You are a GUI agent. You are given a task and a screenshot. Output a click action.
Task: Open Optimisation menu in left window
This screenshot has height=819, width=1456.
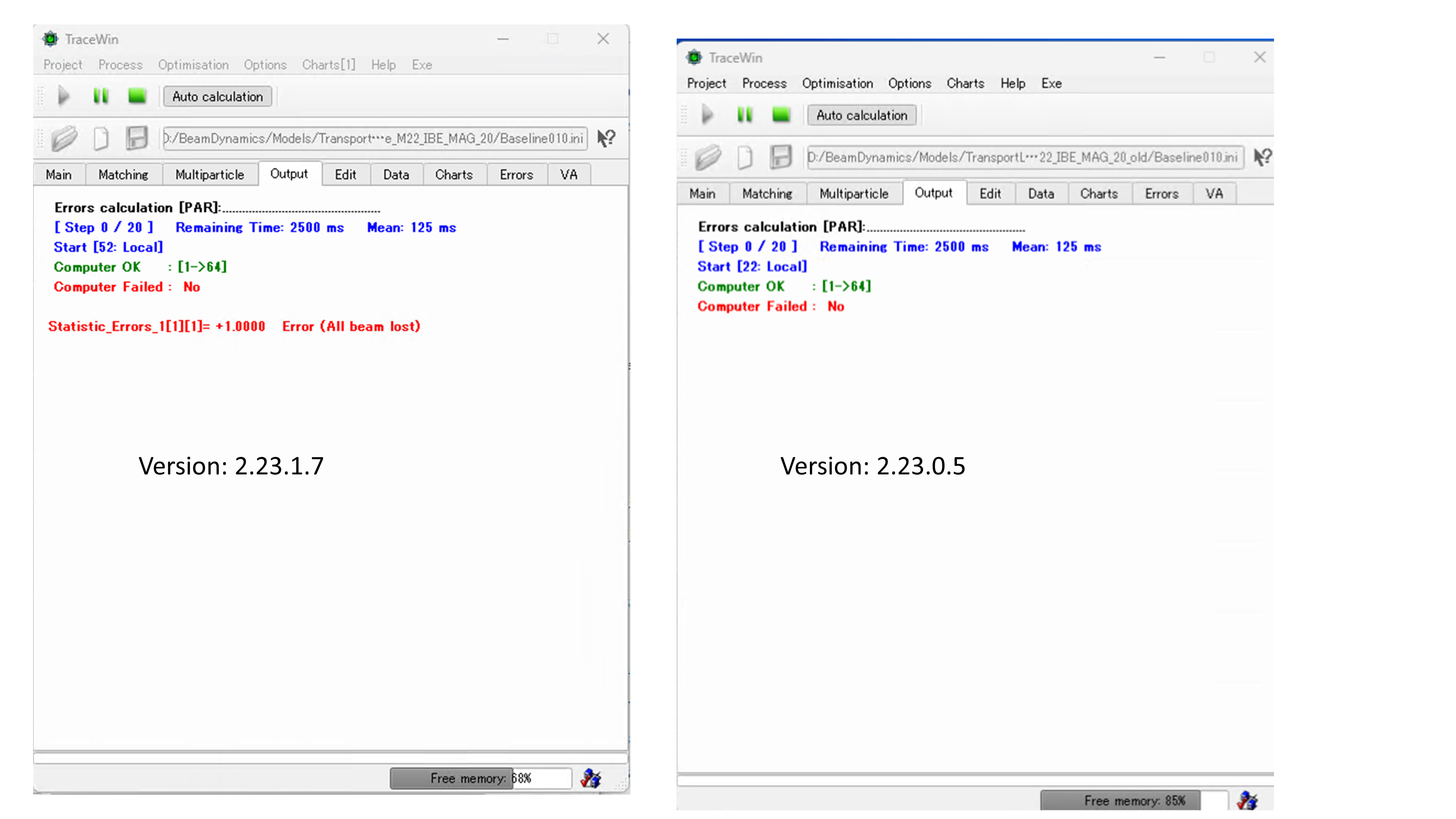click(193, 65)
